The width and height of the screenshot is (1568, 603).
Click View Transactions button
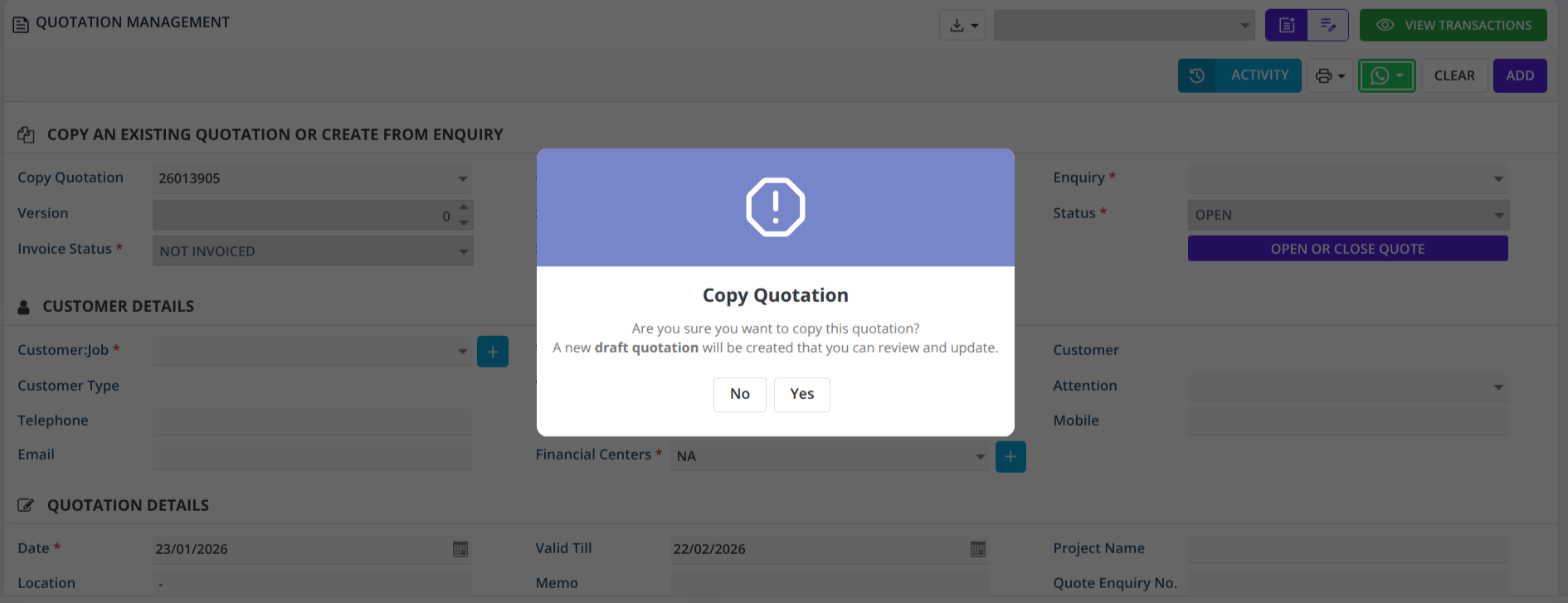tap(1453, 26)
